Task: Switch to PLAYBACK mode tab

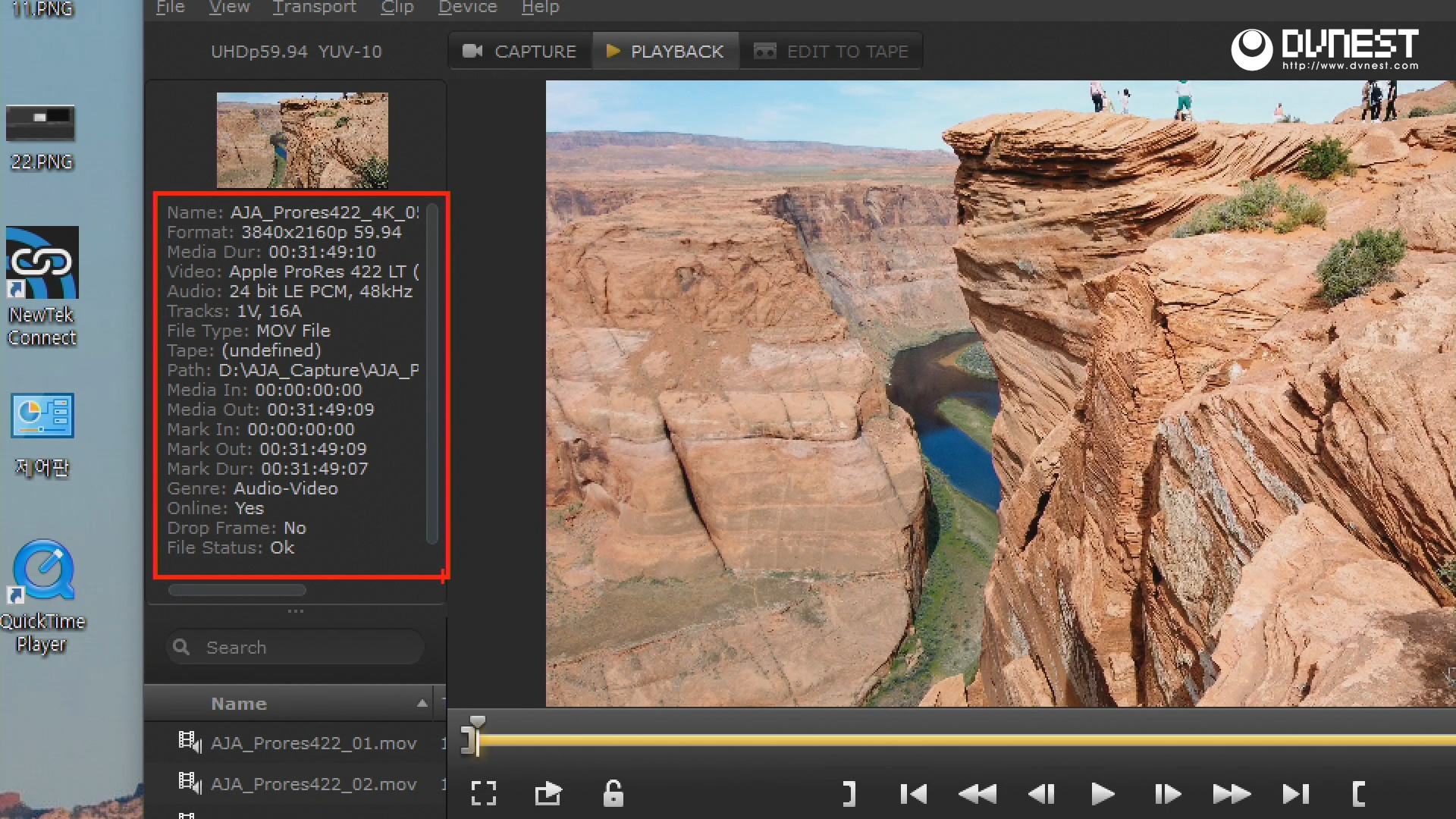Action: pos(665,52)
